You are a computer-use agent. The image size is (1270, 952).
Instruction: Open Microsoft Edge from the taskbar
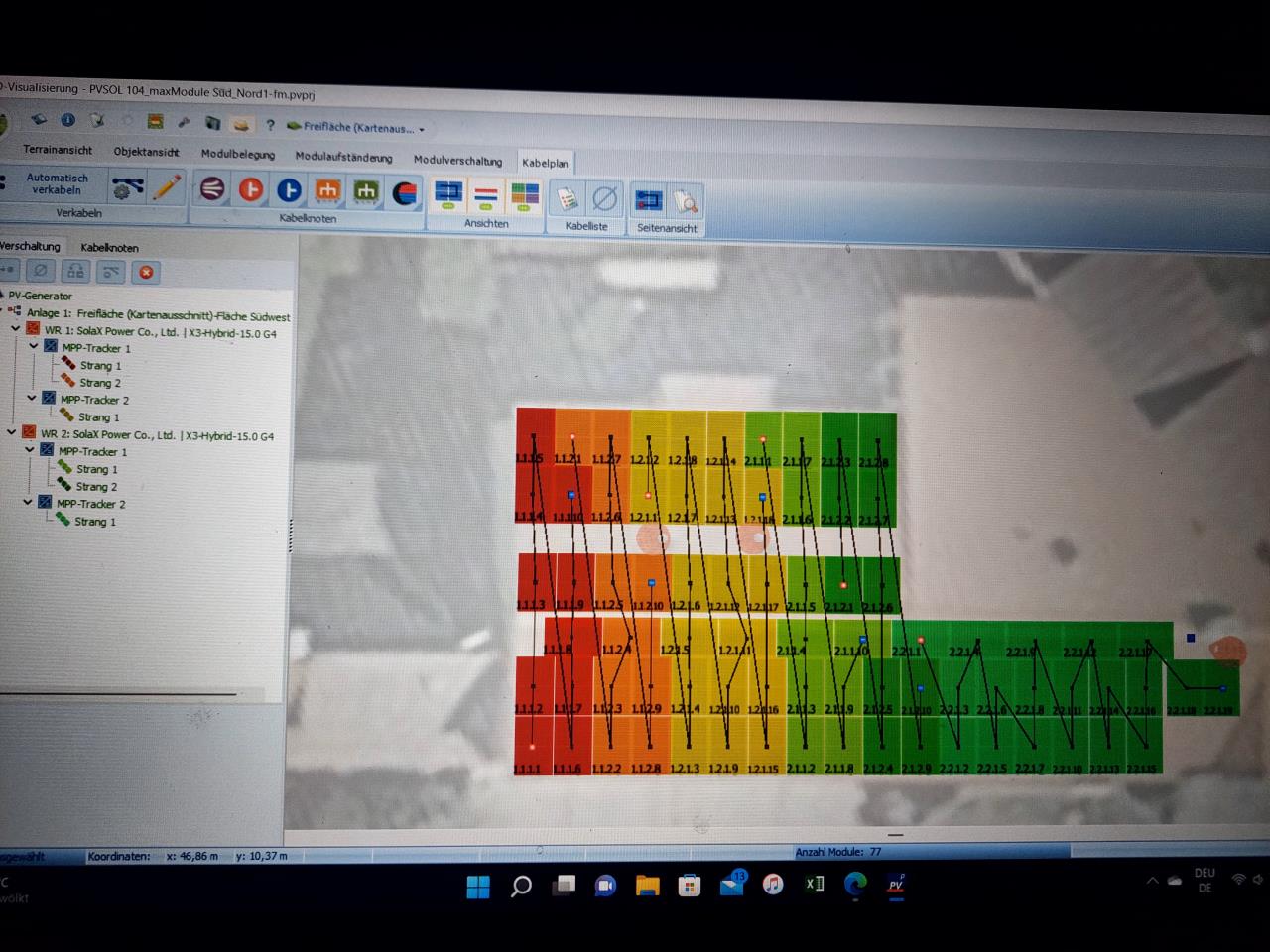point(855,883)
